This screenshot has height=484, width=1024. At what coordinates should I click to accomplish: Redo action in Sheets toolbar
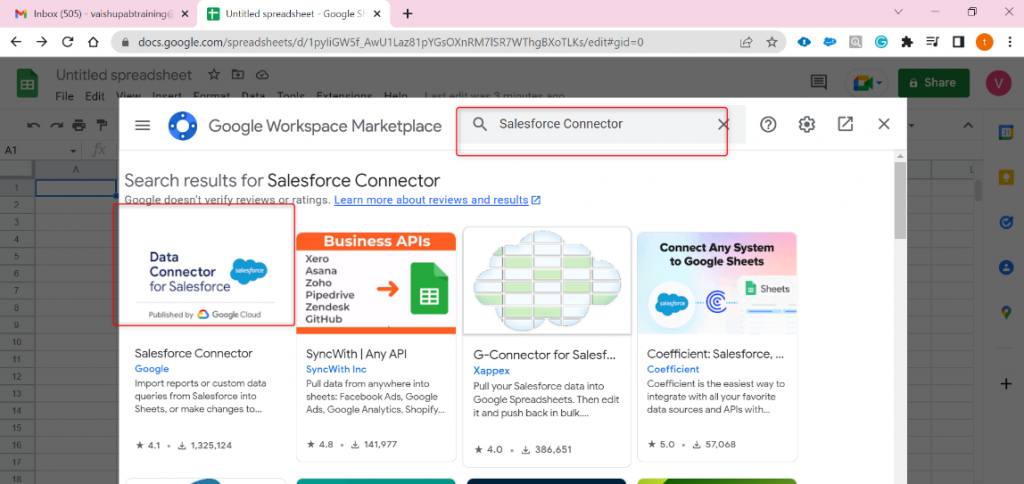pyautogui.click(x=57, y=125)
